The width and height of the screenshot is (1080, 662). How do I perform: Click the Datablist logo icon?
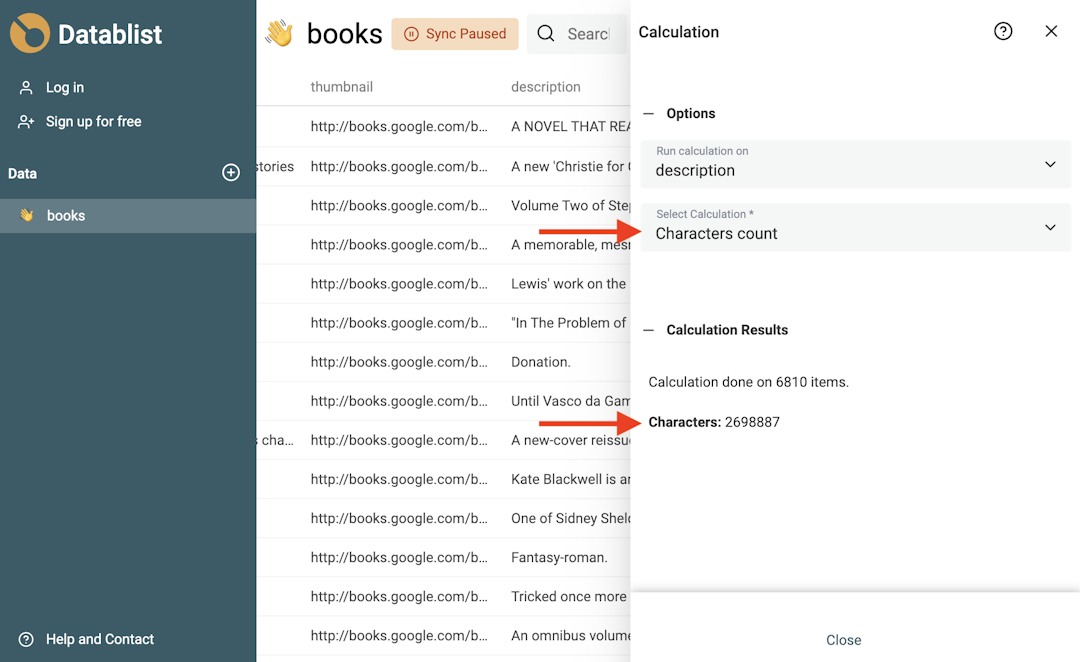coord(29,33)
